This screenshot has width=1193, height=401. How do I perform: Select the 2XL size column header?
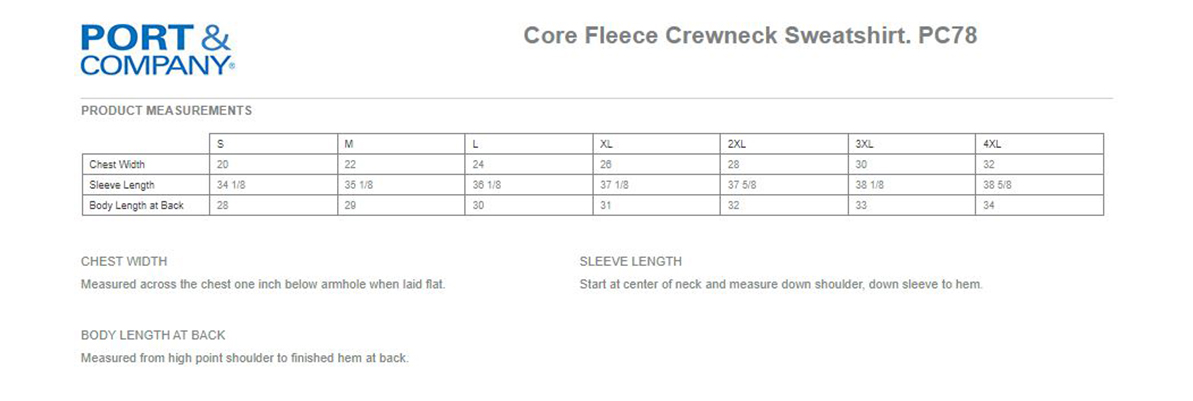click(737, 144)
